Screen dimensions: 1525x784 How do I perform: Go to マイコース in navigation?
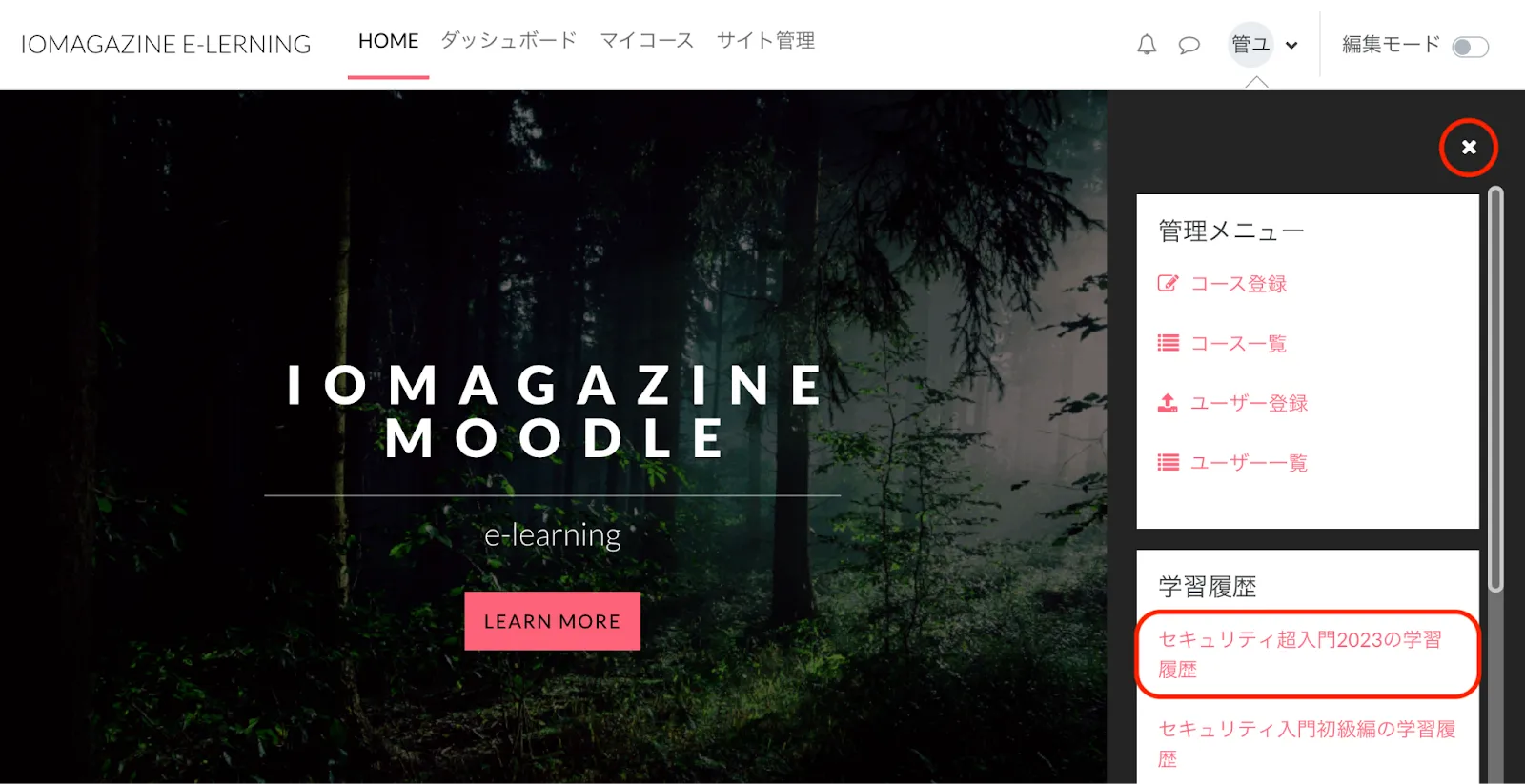[646, 41]
